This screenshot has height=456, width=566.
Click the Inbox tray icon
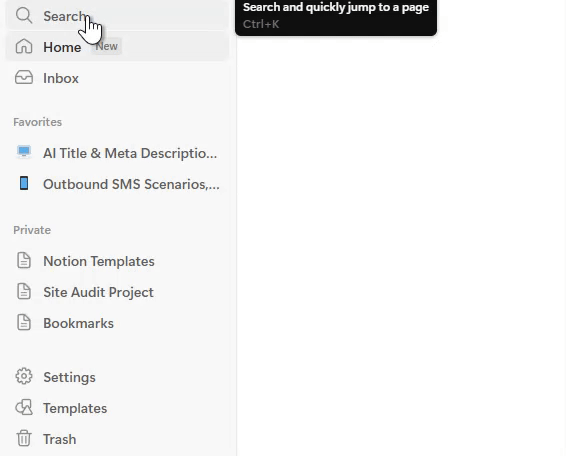click(24, 78)
